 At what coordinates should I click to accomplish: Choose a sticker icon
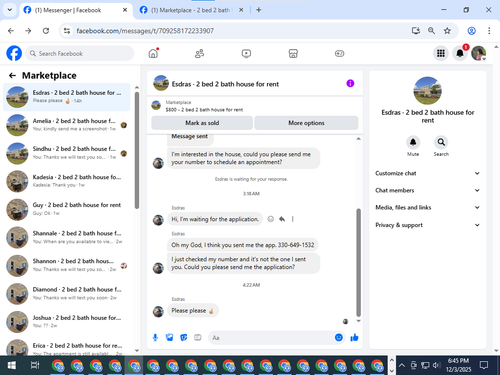click(x=184, y=338)
